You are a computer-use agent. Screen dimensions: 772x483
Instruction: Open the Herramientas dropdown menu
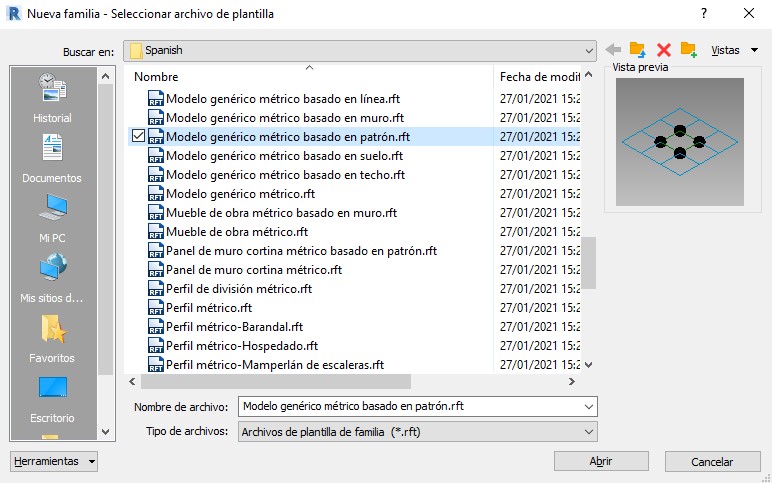(x=55, y=461)
